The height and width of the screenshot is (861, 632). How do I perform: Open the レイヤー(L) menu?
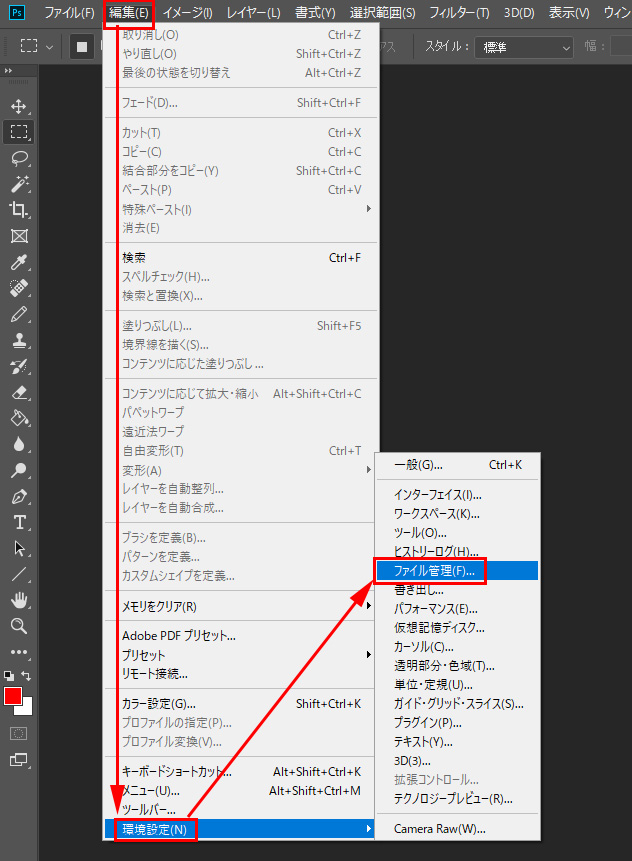point(254,13)
